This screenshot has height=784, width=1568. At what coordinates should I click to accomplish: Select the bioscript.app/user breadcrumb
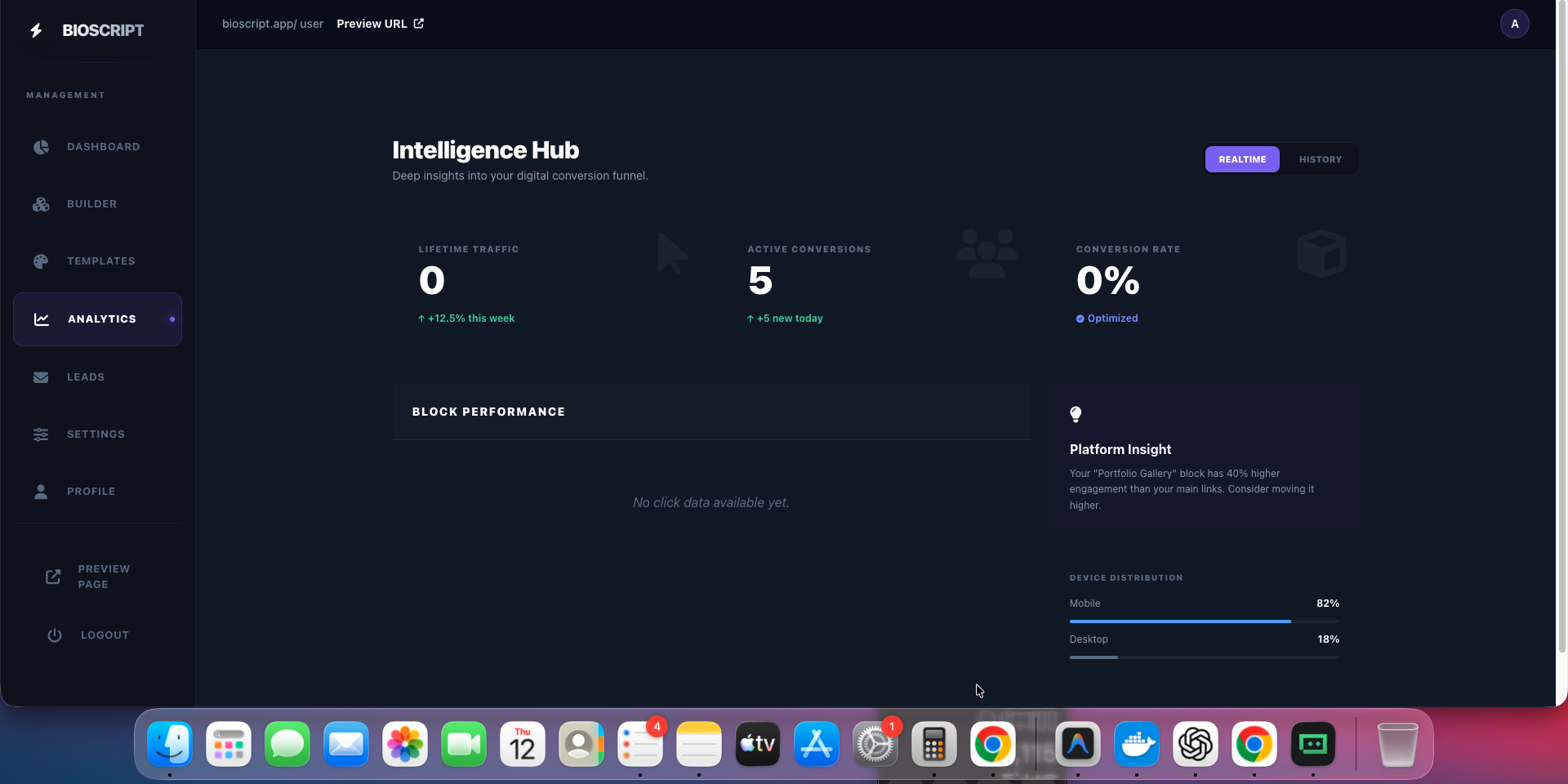272,24
